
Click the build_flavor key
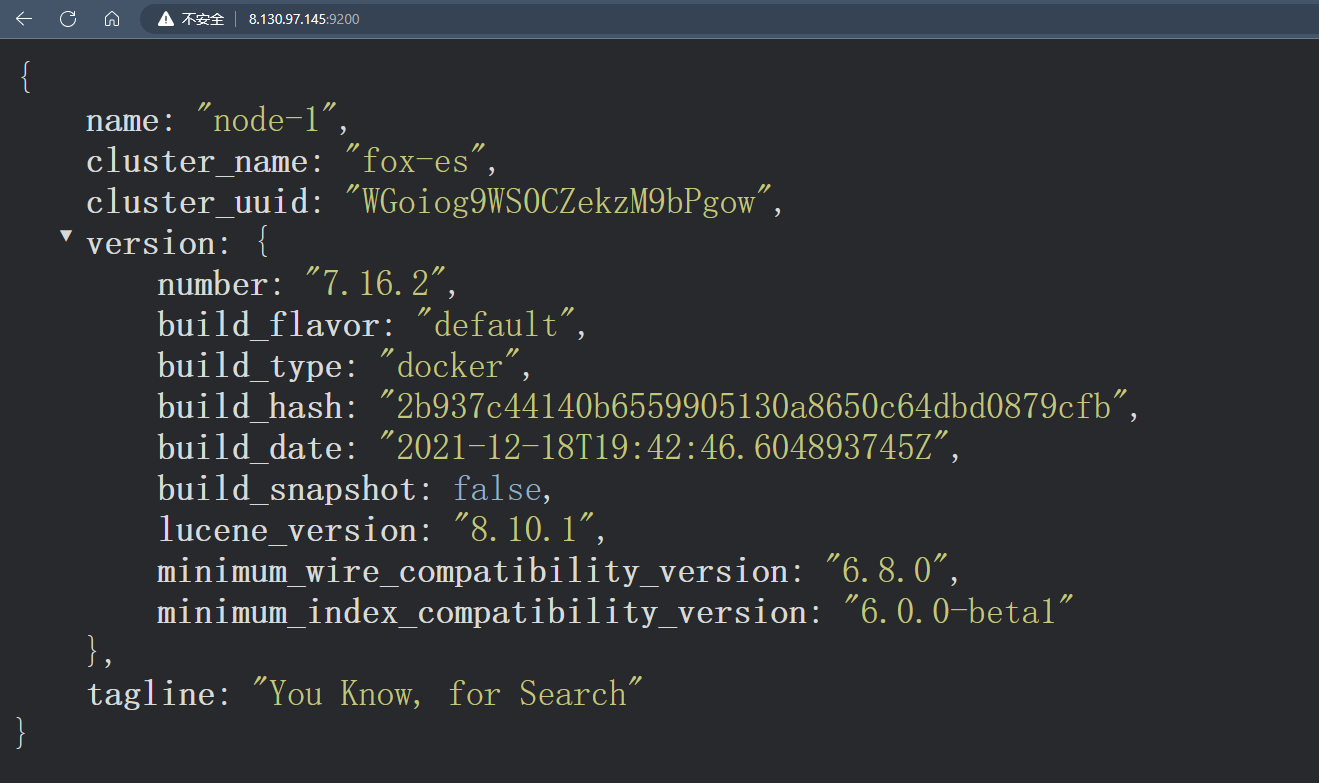point(268,326)
